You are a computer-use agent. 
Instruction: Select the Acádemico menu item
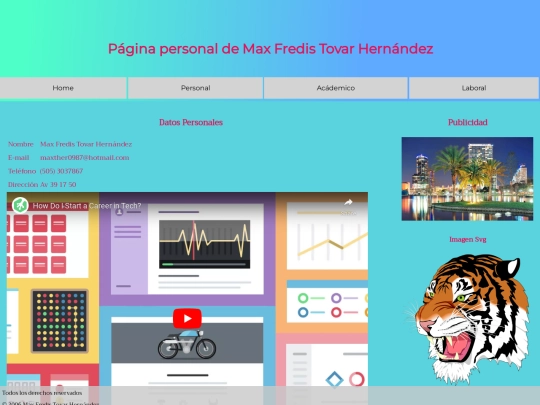(x=336, y=88)
